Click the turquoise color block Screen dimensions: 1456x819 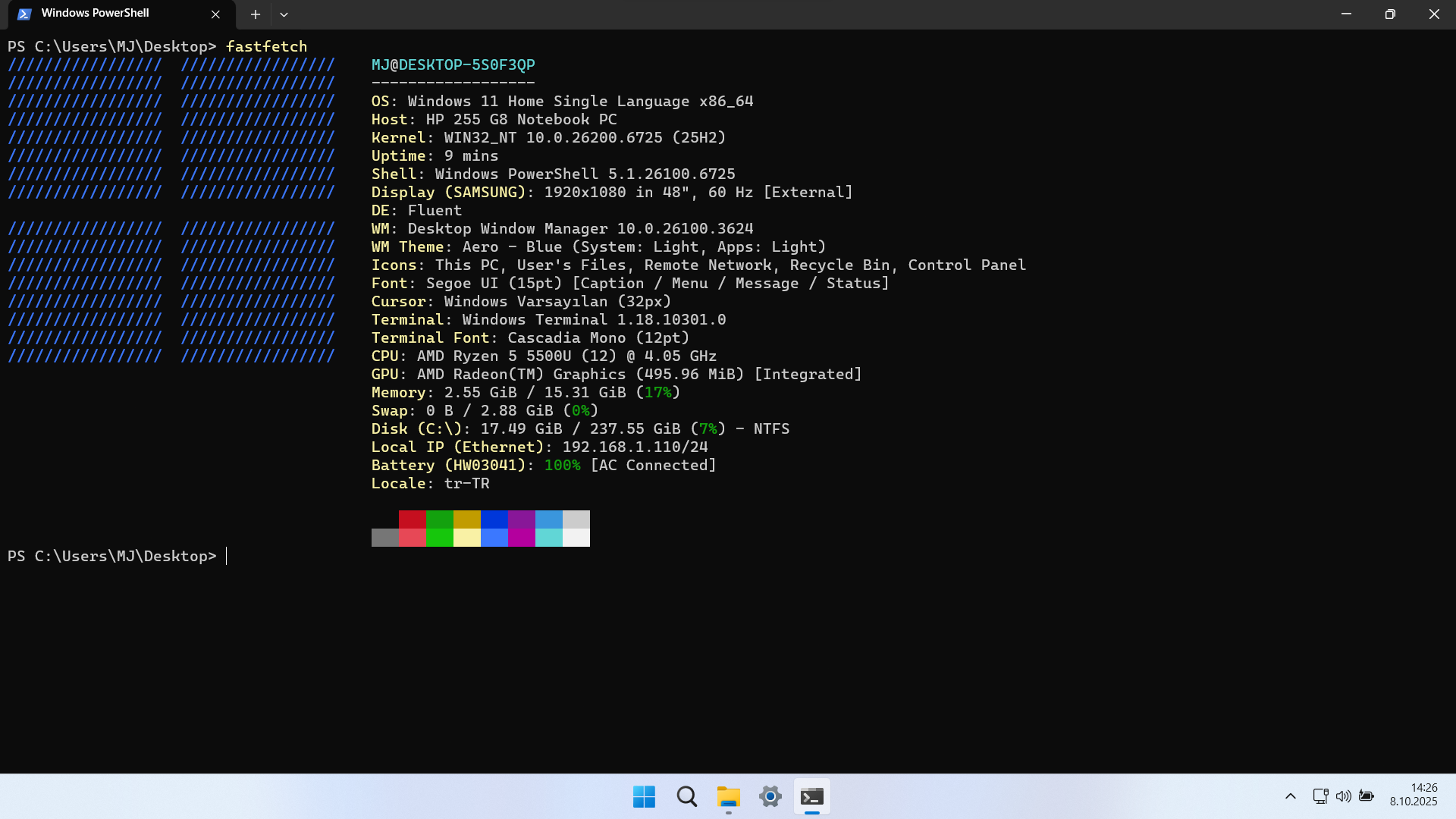pos(549,538)
